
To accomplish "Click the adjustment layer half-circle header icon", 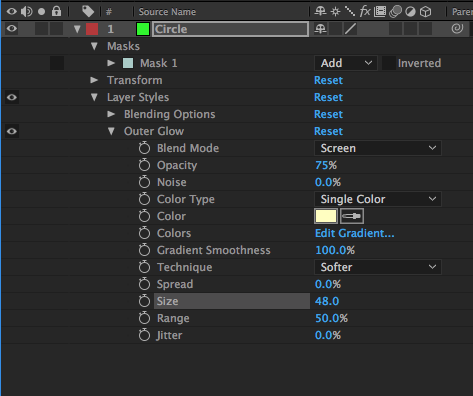I will 410,12.
